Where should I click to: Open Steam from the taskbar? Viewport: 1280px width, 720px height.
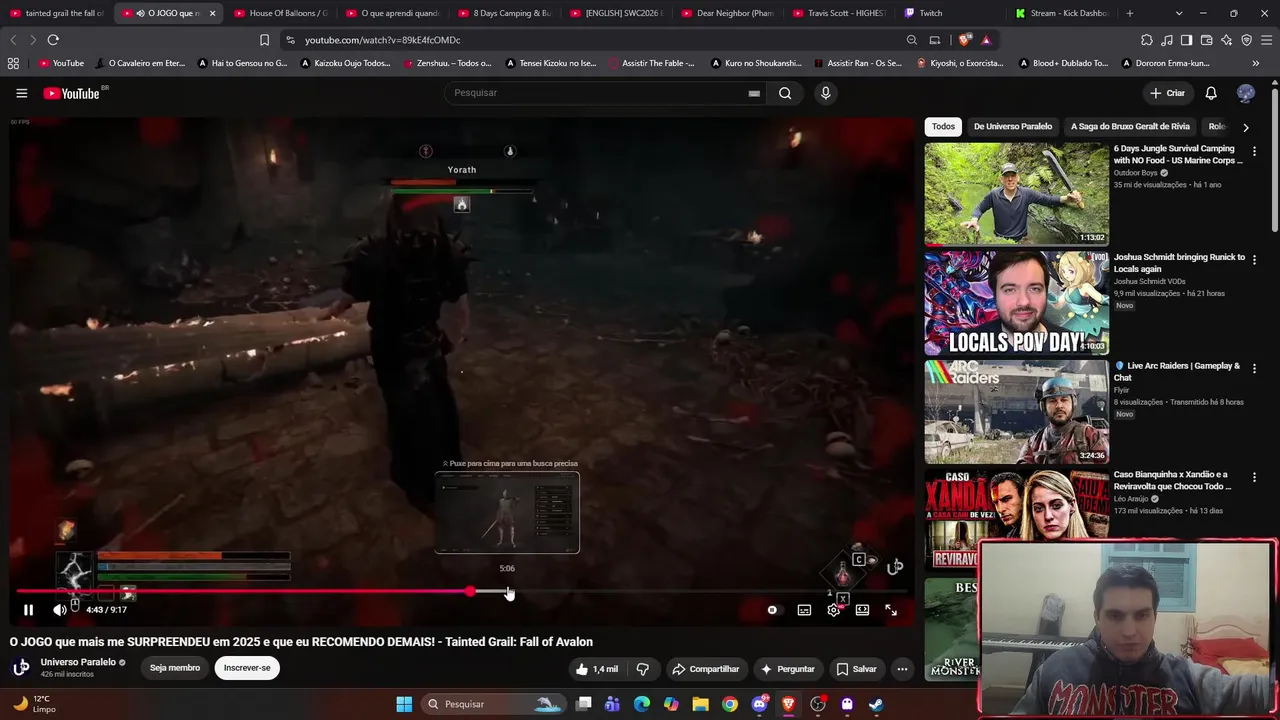point(876,704)
